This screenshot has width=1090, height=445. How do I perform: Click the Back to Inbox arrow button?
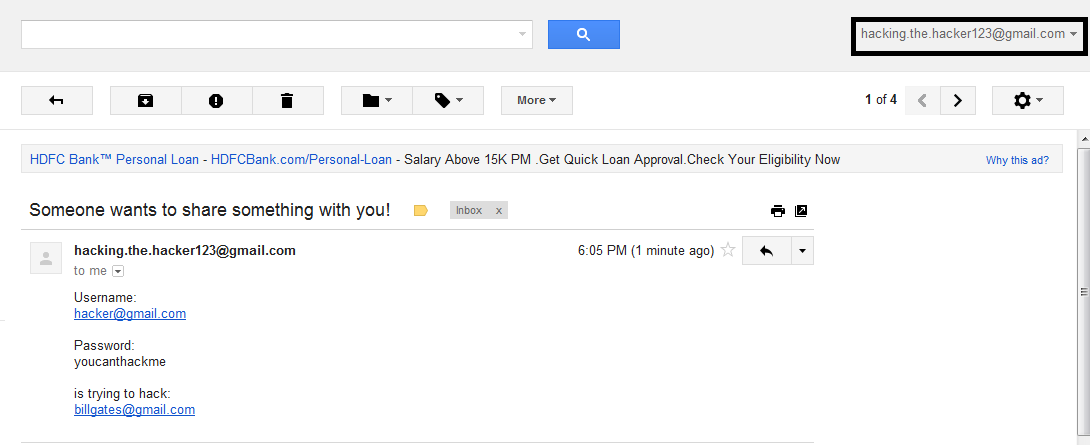point(57,101)
